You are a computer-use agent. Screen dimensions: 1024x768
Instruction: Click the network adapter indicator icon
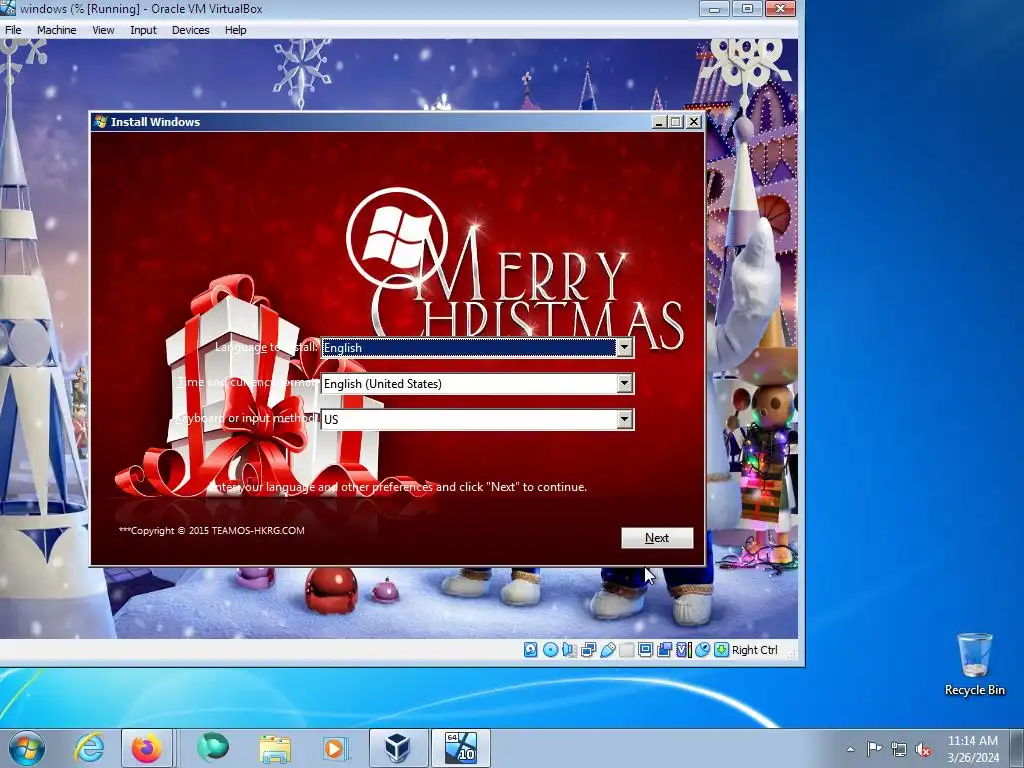(588, 650)
